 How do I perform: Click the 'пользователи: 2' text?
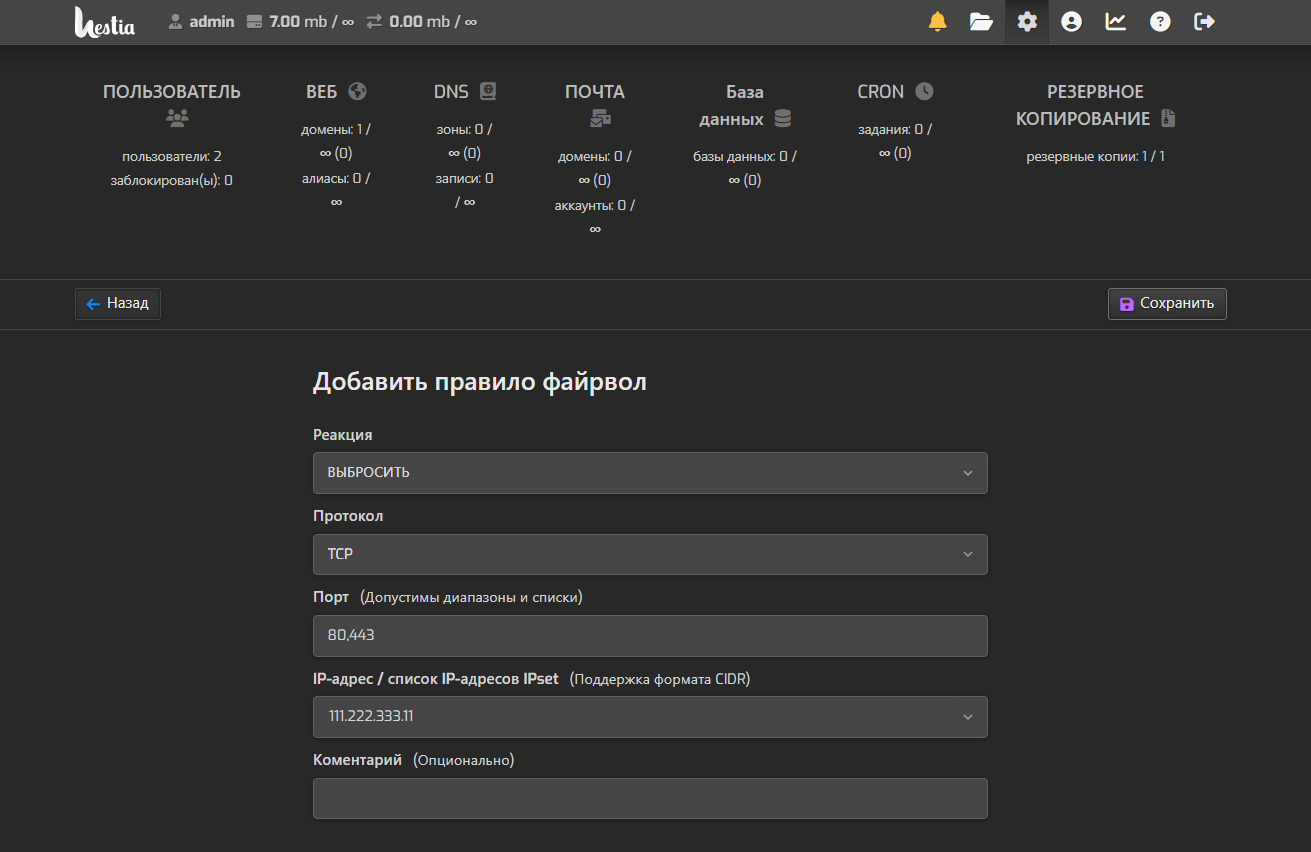coord(172,157)
